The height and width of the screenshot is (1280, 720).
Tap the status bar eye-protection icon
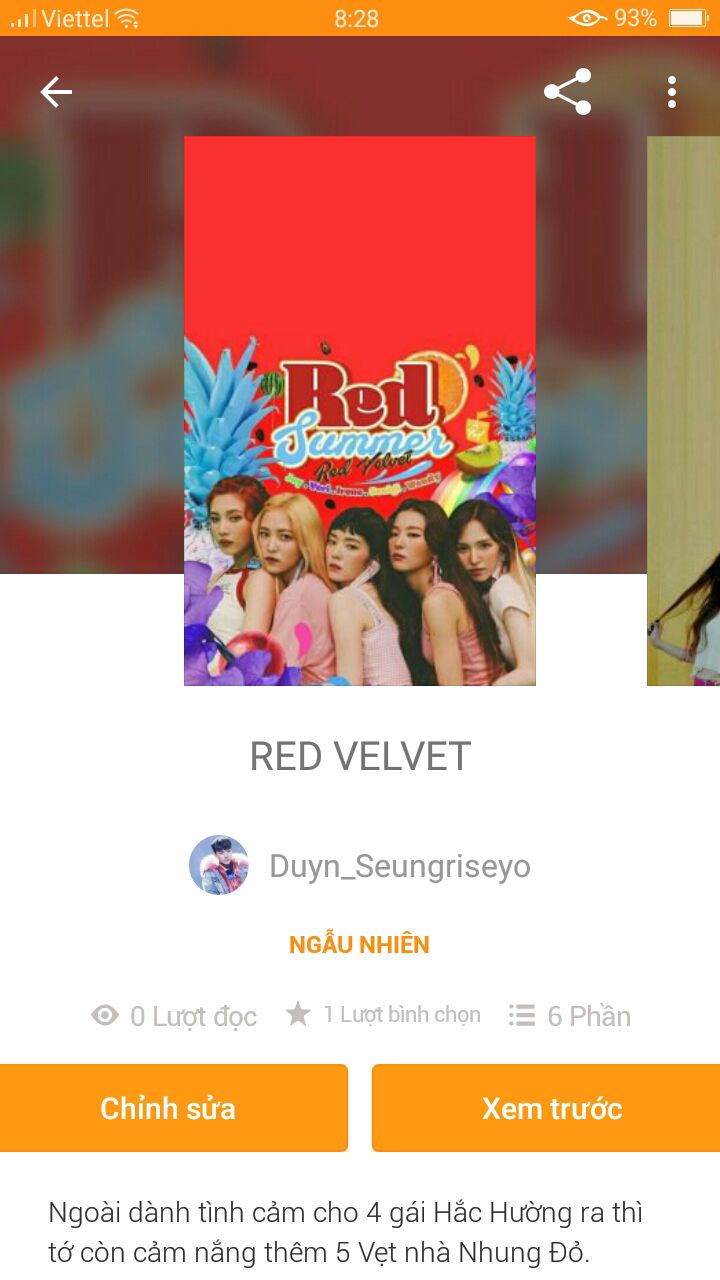587,18
